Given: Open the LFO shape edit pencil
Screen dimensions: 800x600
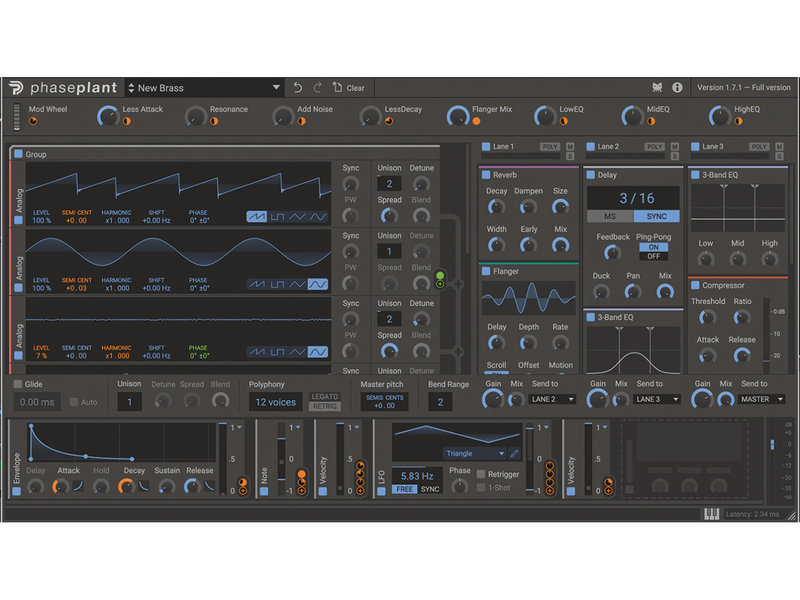Looking at the screenshot, I should click(x=514, y=453).
